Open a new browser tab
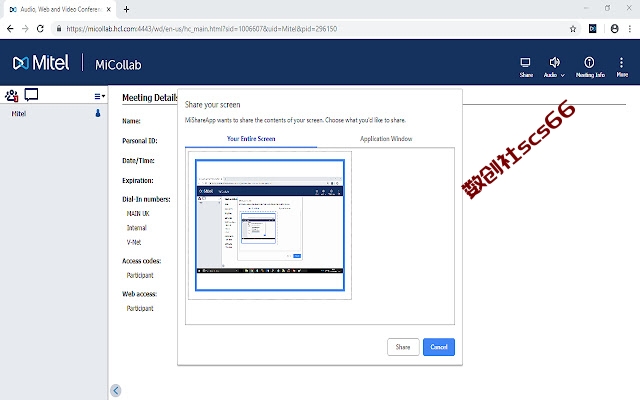Screen dimensions: 640x400 pos(127,9)
